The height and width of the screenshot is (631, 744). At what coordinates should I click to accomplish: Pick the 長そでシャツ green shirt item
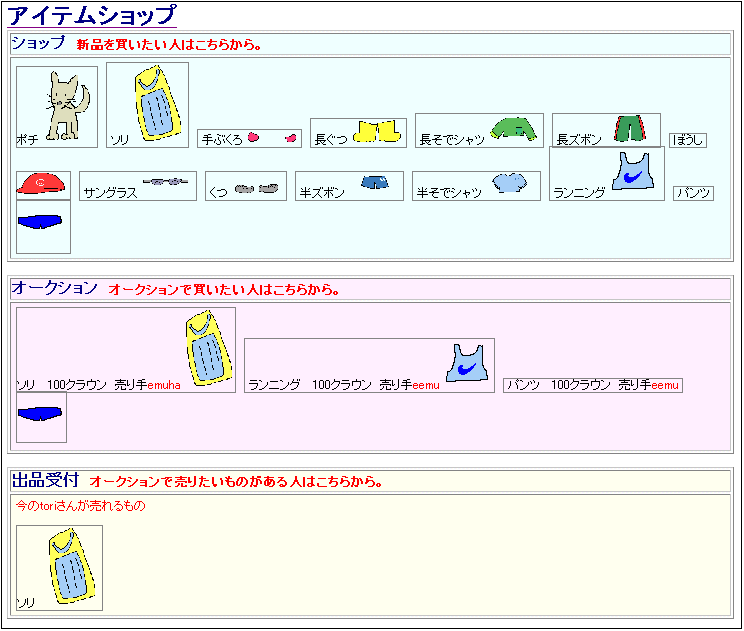[x=479, y=130]
